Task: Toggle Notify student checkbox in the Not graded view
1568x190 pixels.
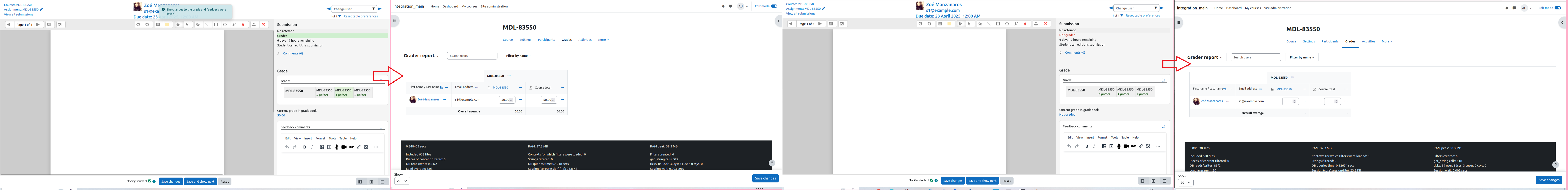Action: (x=932, y=180)
